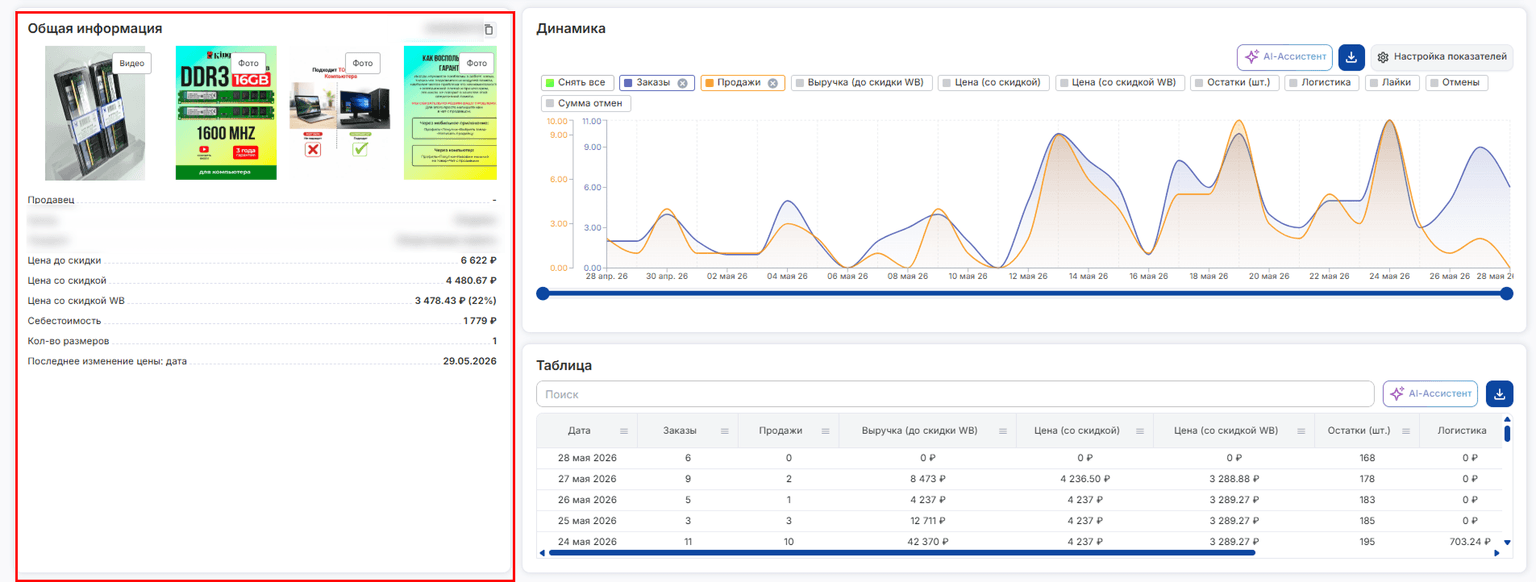Toggle the Снять все checkbox
This screenshot has width=1536, height=582.
[549, 83]
